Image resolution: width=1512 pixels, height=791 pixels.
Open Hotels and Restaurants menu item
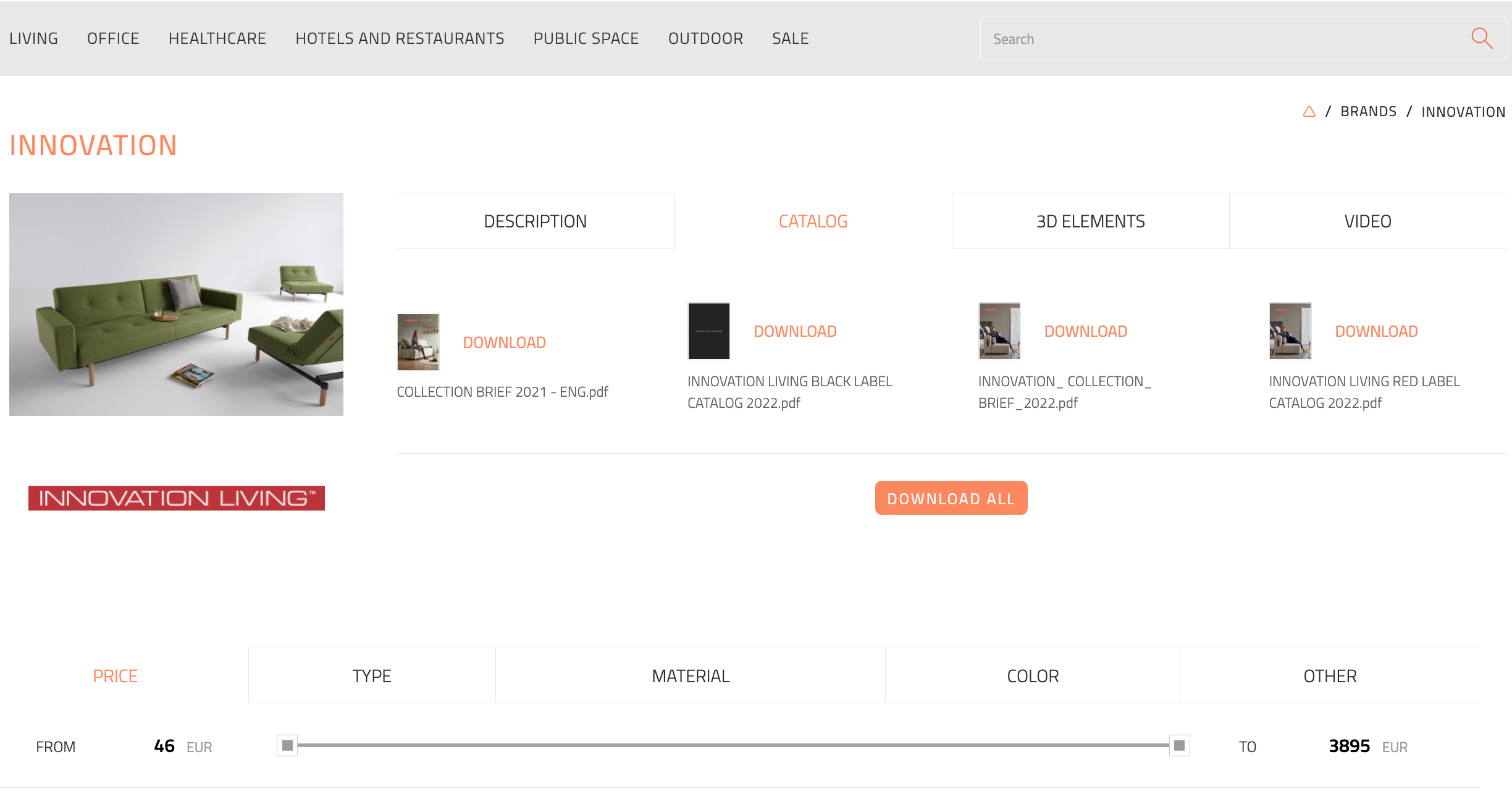(400, 38)
